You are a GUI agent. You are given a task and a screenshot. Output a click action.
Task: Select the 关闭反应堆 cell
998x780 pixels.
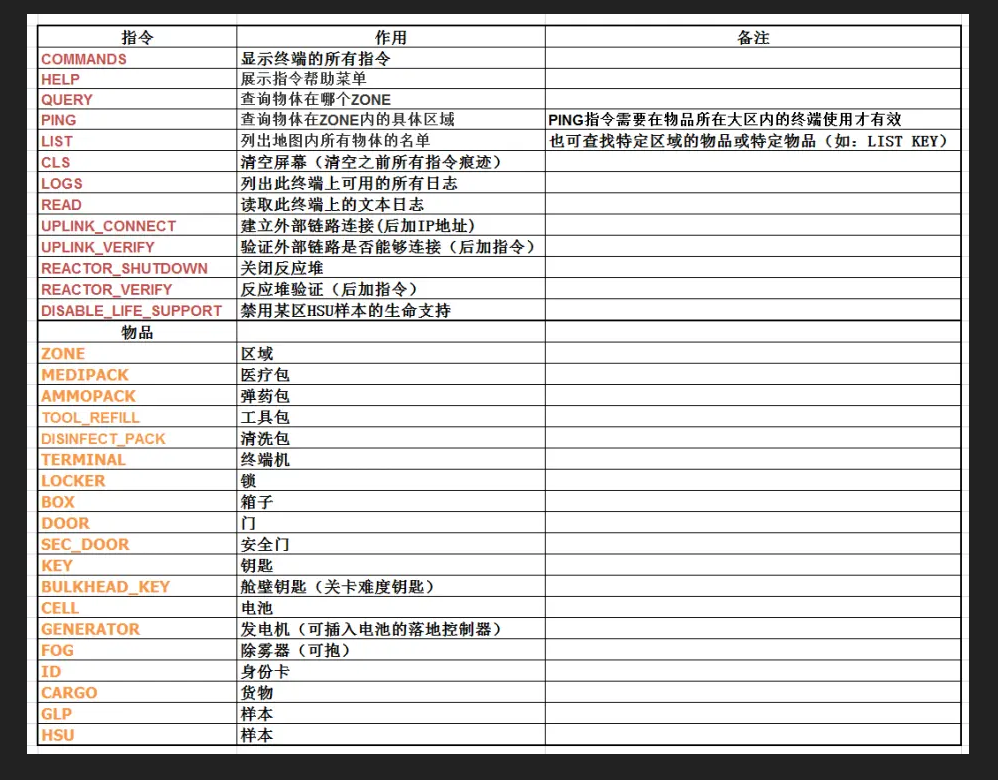[x=391, y=268]
